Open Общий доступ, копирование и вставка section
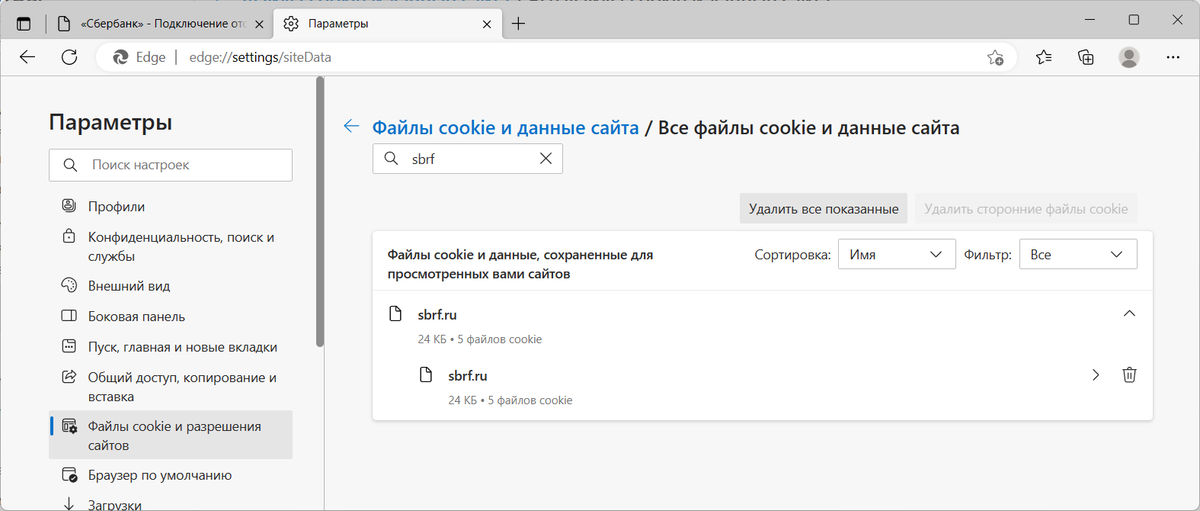Screen dimensions: 1200x511 171,387
